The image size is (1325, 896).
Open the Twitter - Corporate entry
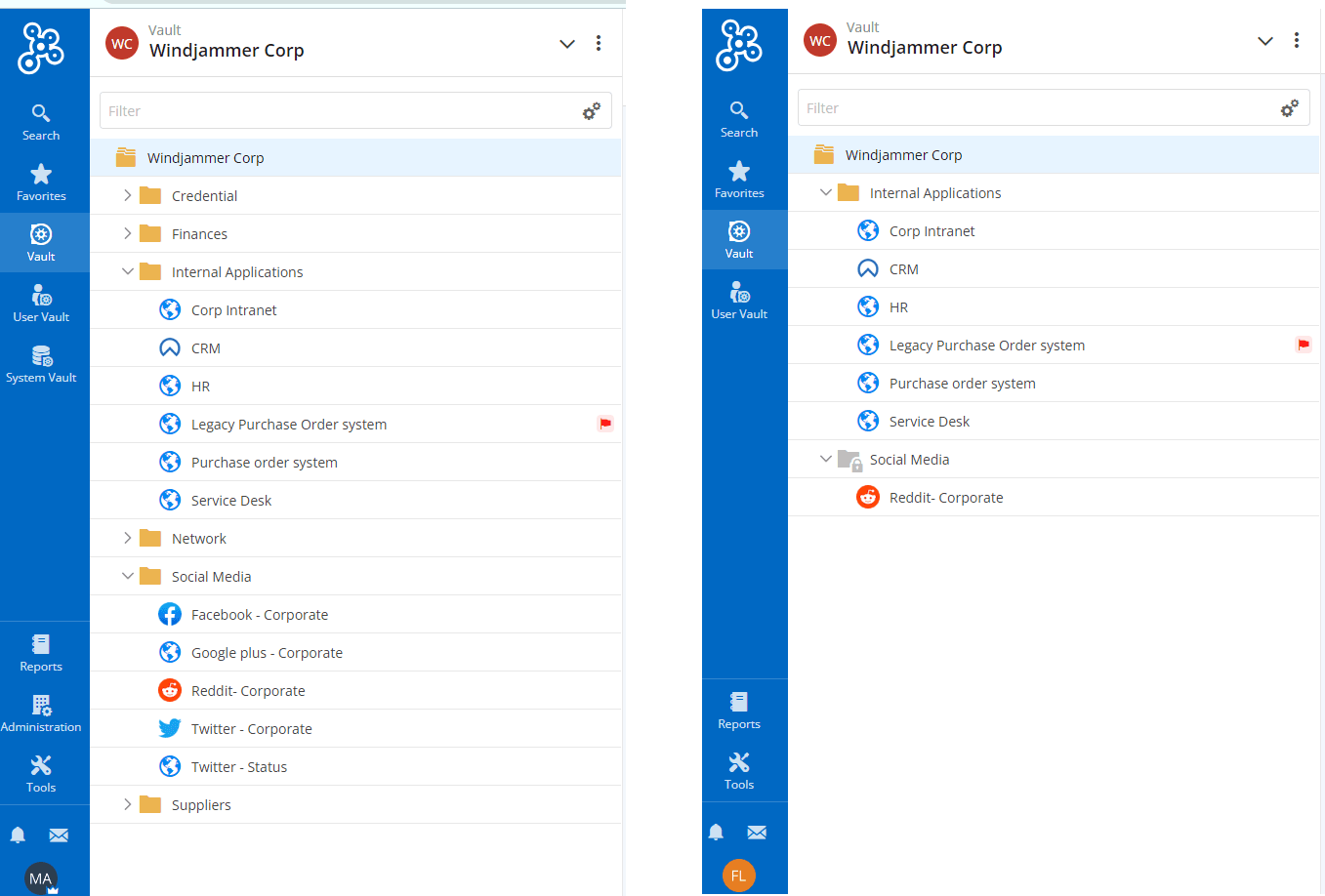251,729
